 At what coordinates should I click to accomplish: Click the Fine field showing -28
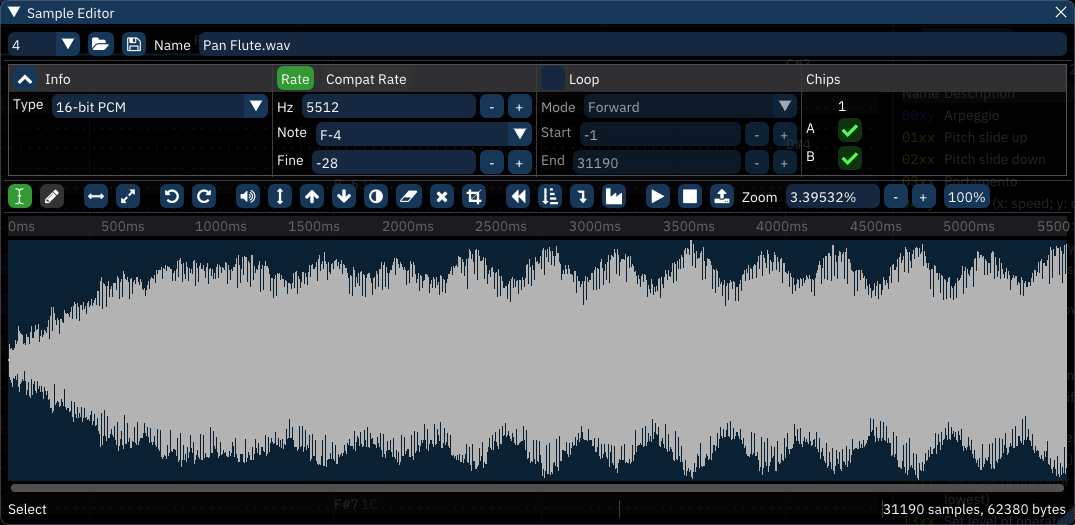[394, 162]
